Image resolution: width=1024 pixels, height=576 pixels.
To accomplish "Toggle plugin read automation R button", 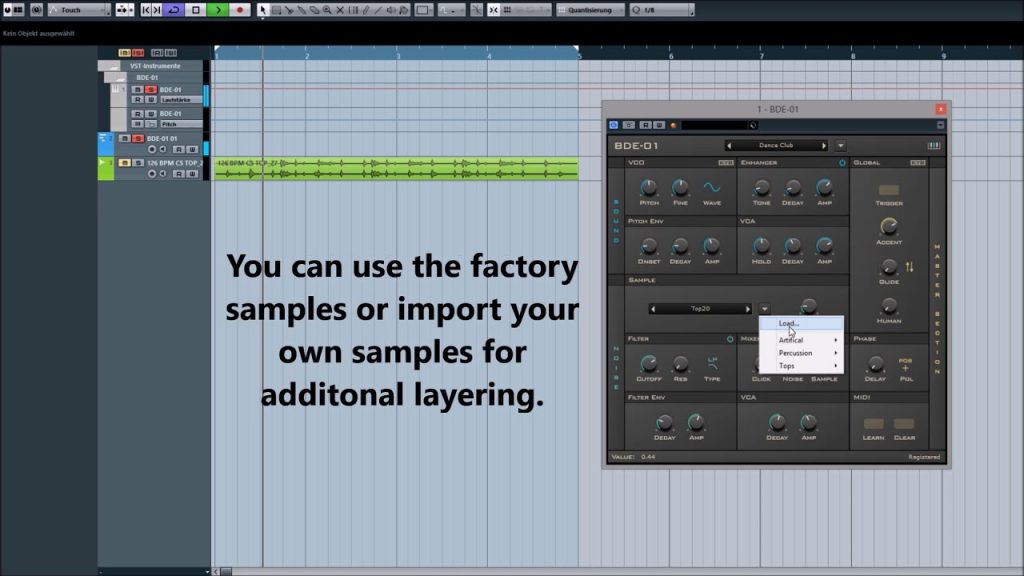I will pos(645,125).
